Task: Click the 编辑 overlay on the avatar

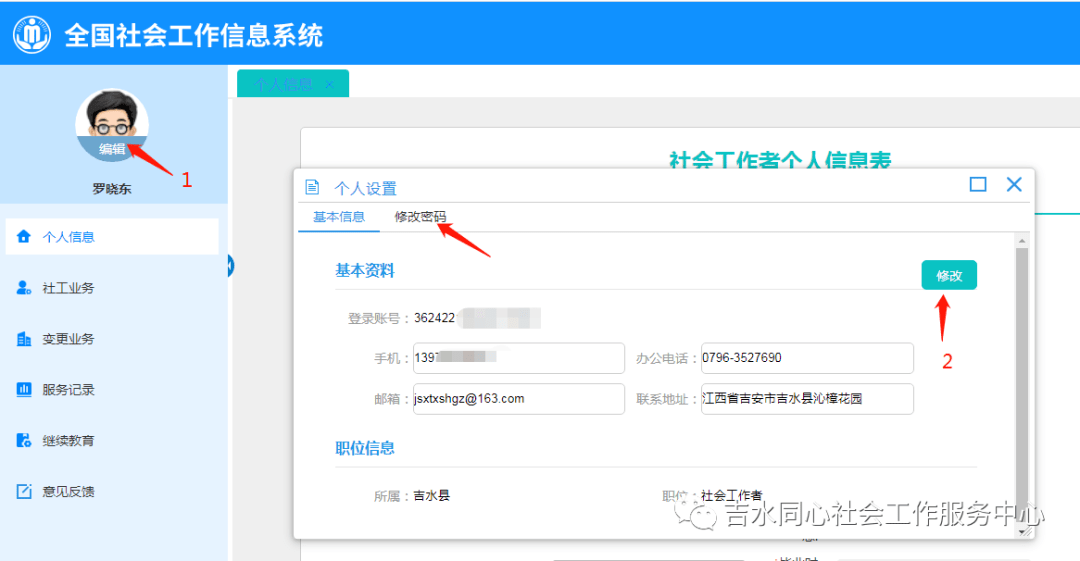Action: 112,149
